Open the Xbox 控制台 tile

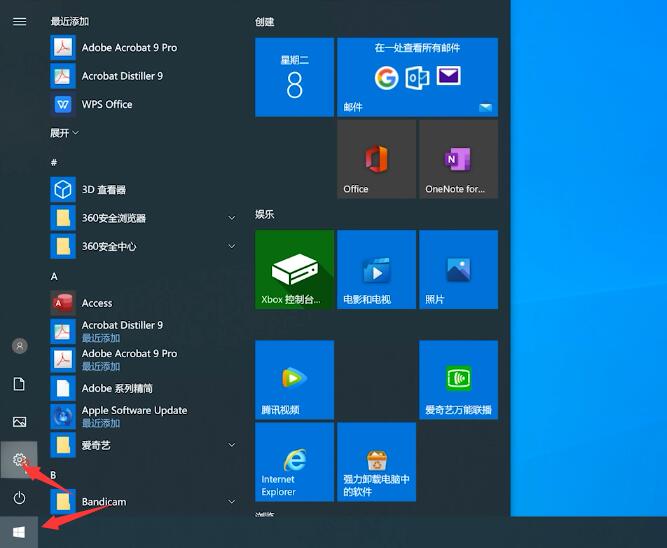click(x=294, y=269)
